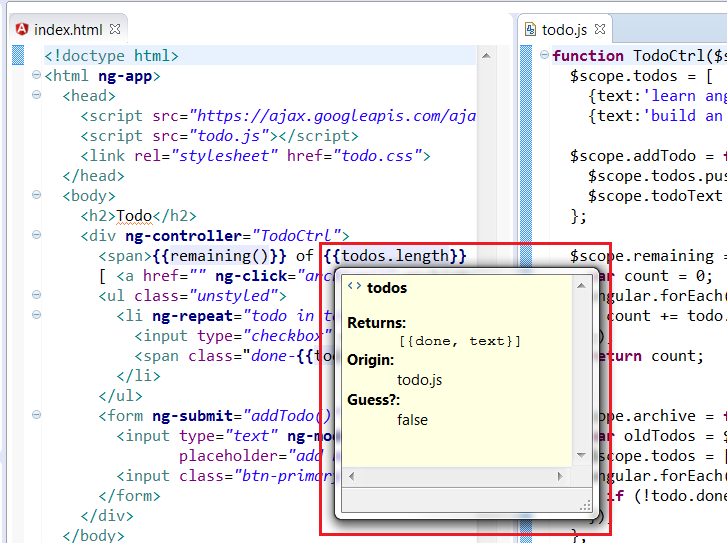727x543 pixels.
Task: Click the todos.length expression in the editor
Action: coord(395,256)
